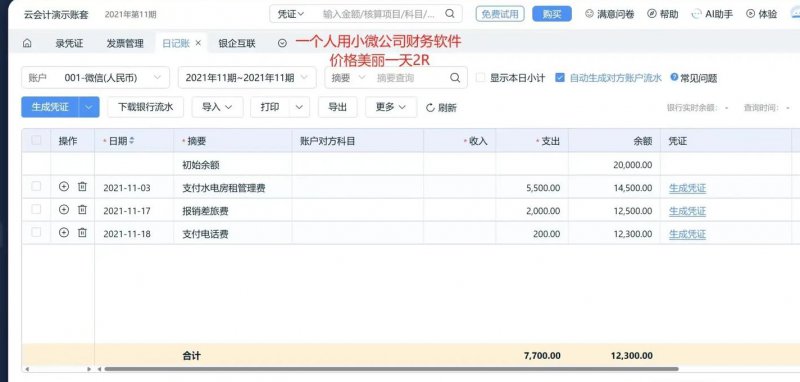
Task: Delete the 2021-11-17 entry
Action: pos(82,209)
